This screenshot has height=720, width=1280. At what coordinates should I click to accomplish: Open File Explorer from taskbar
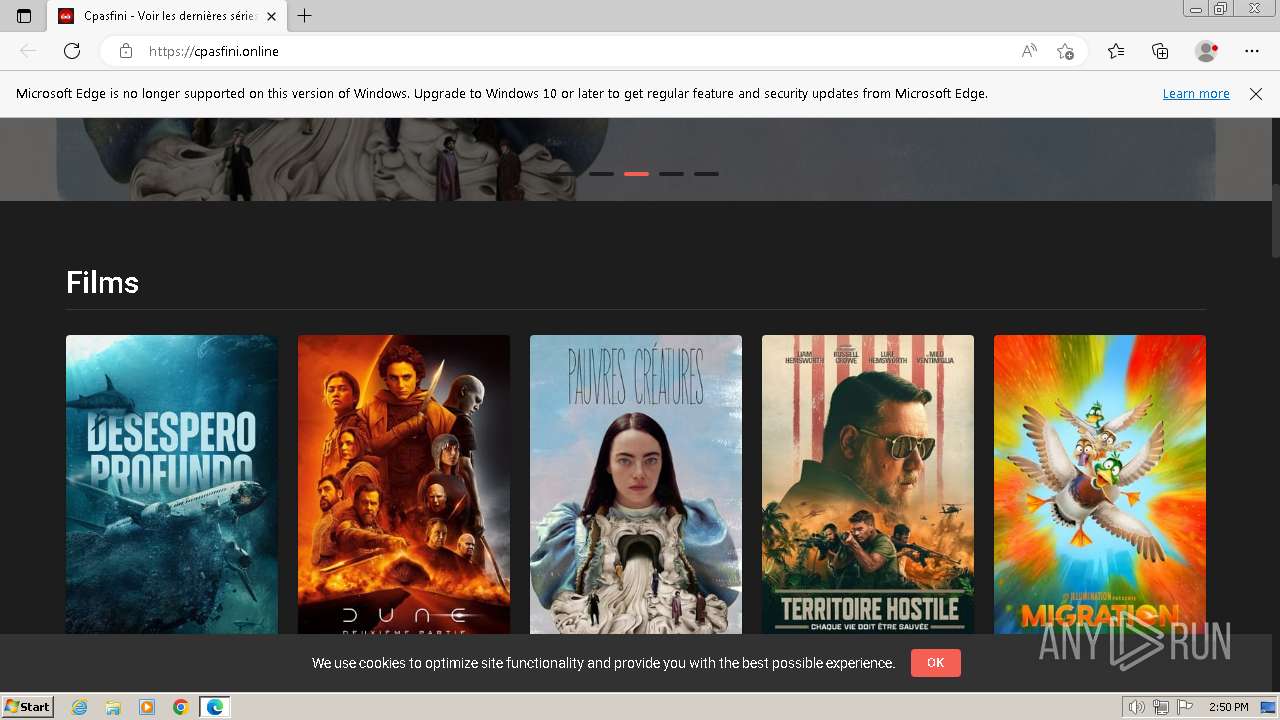point(113,707)
